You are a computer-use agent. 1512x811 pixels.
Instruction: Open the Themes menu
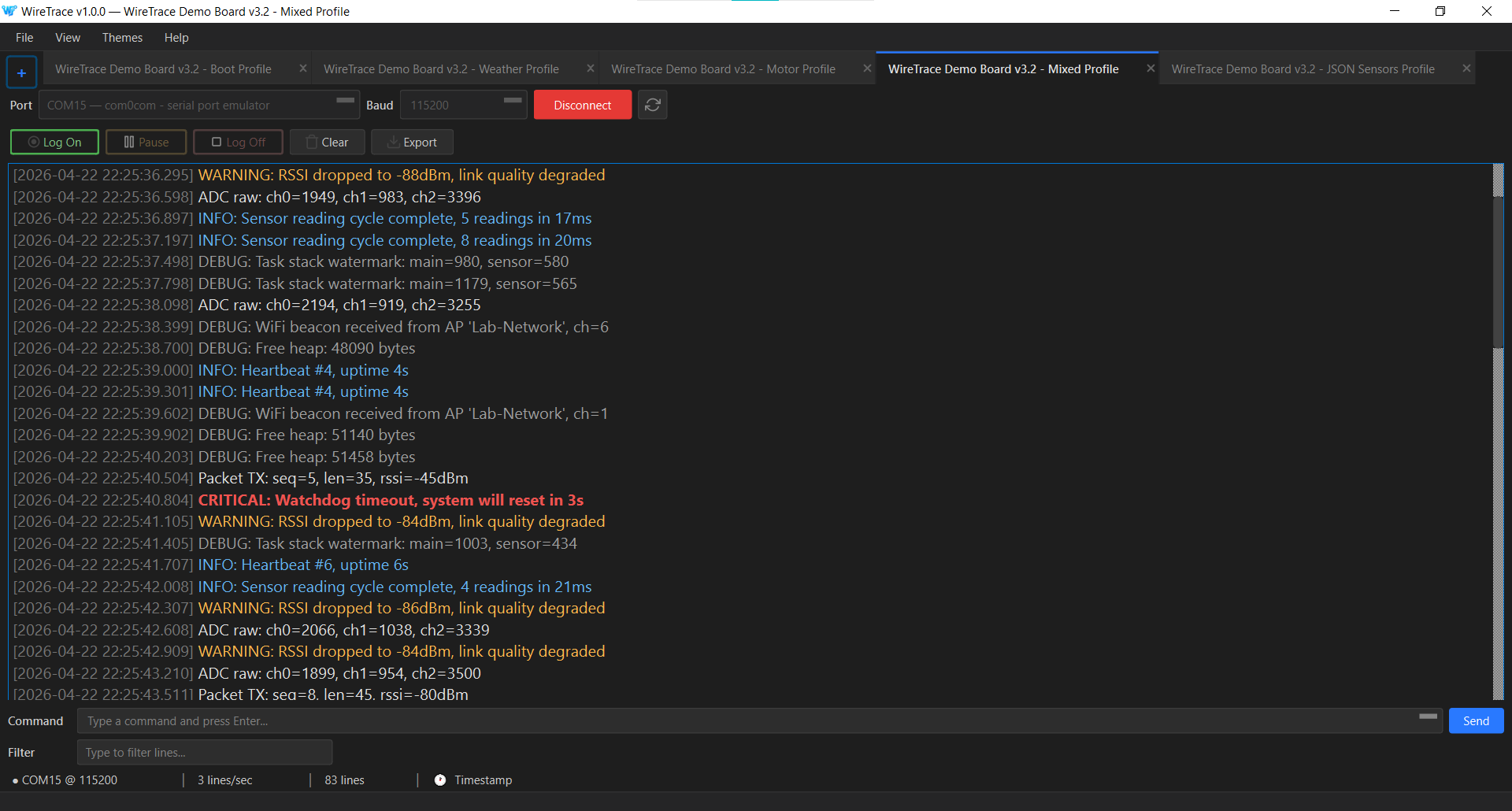coord(122,37)
